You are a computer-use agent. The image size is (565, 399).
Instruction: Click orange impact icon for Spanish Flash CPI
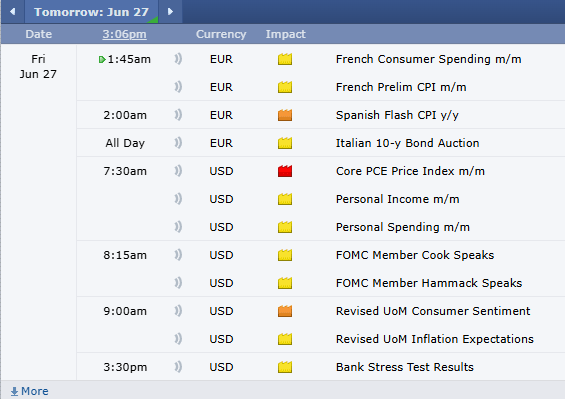(285, 115)
